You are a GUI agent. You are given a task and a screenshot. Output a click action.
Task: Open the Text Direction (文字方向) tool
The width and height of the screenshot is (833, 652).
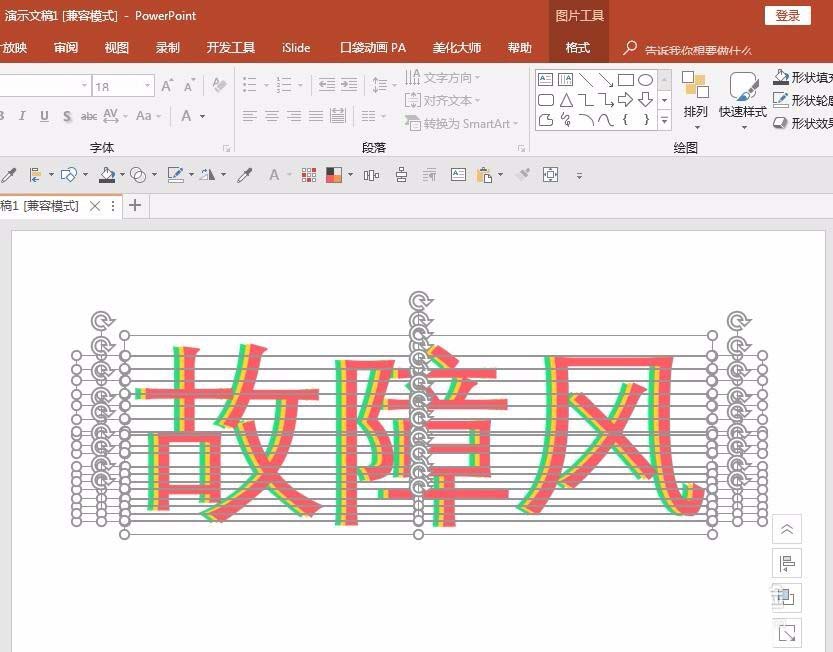[x=447, y=77]
